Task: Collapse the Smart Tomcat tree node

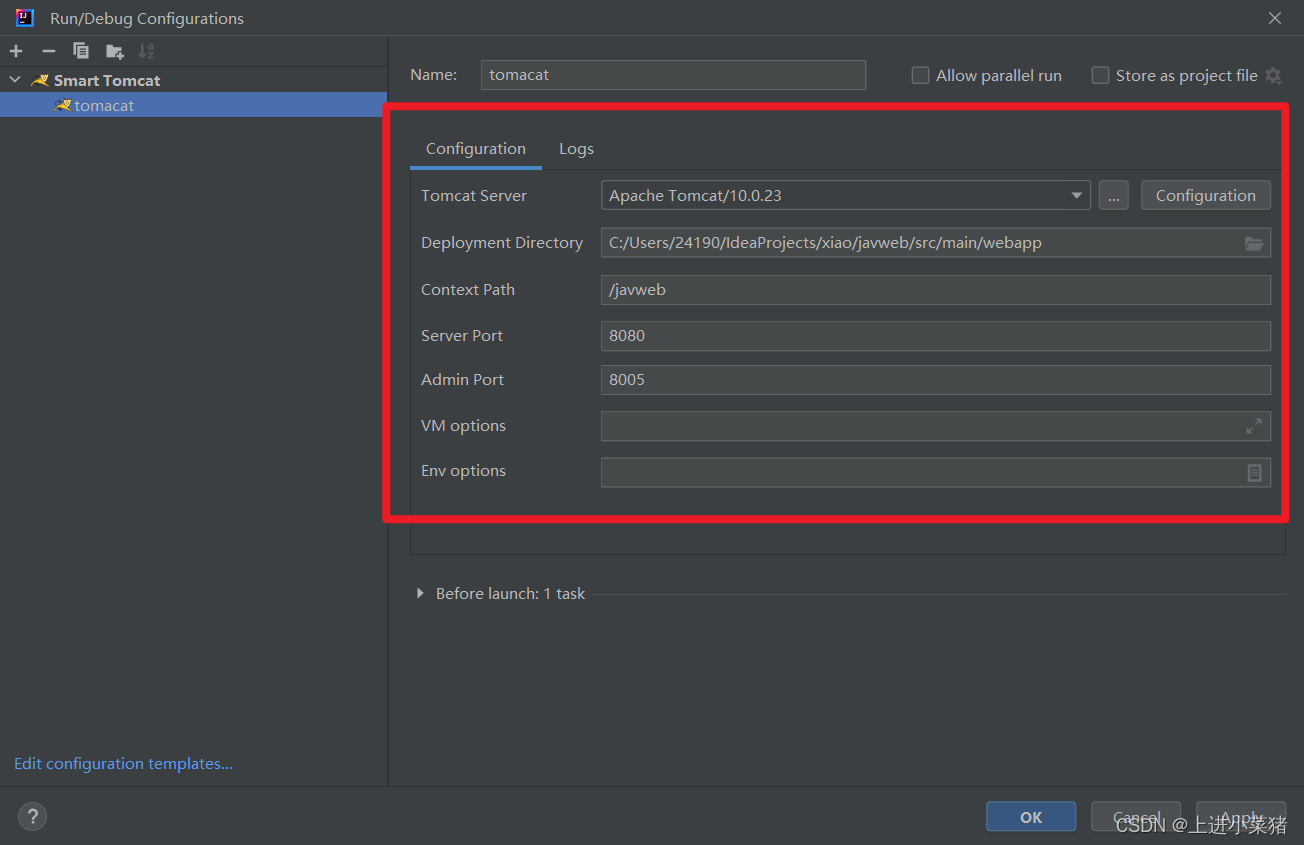Action: (15, 80)
